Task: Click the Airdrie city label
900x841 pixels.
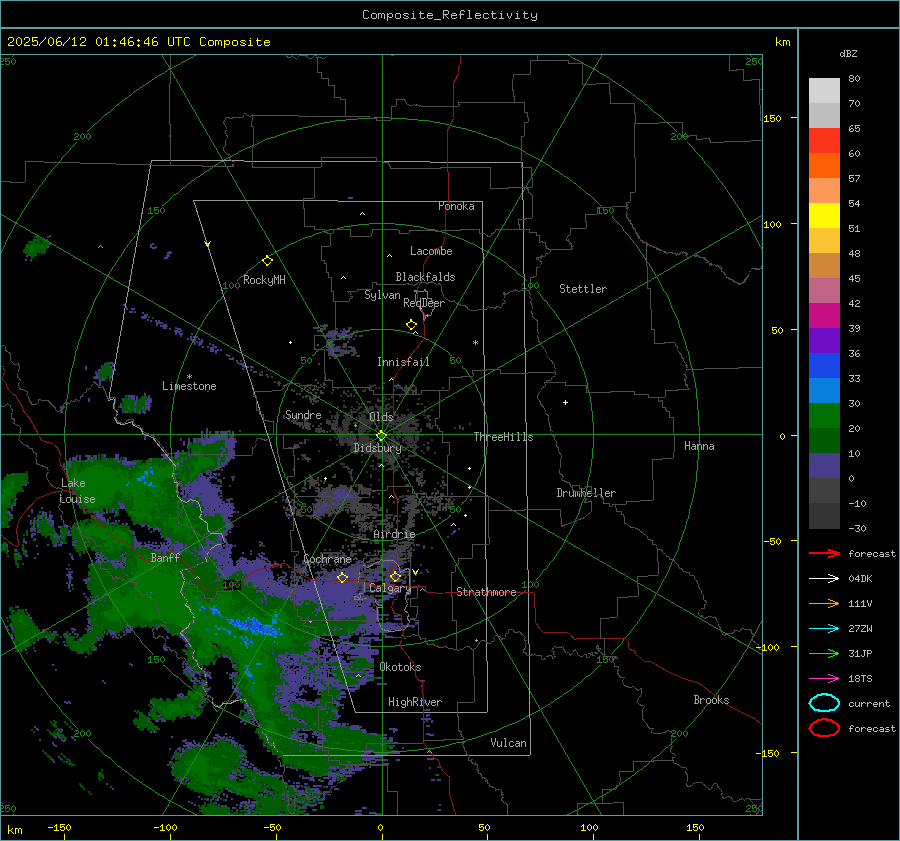Action: point(394,534)
